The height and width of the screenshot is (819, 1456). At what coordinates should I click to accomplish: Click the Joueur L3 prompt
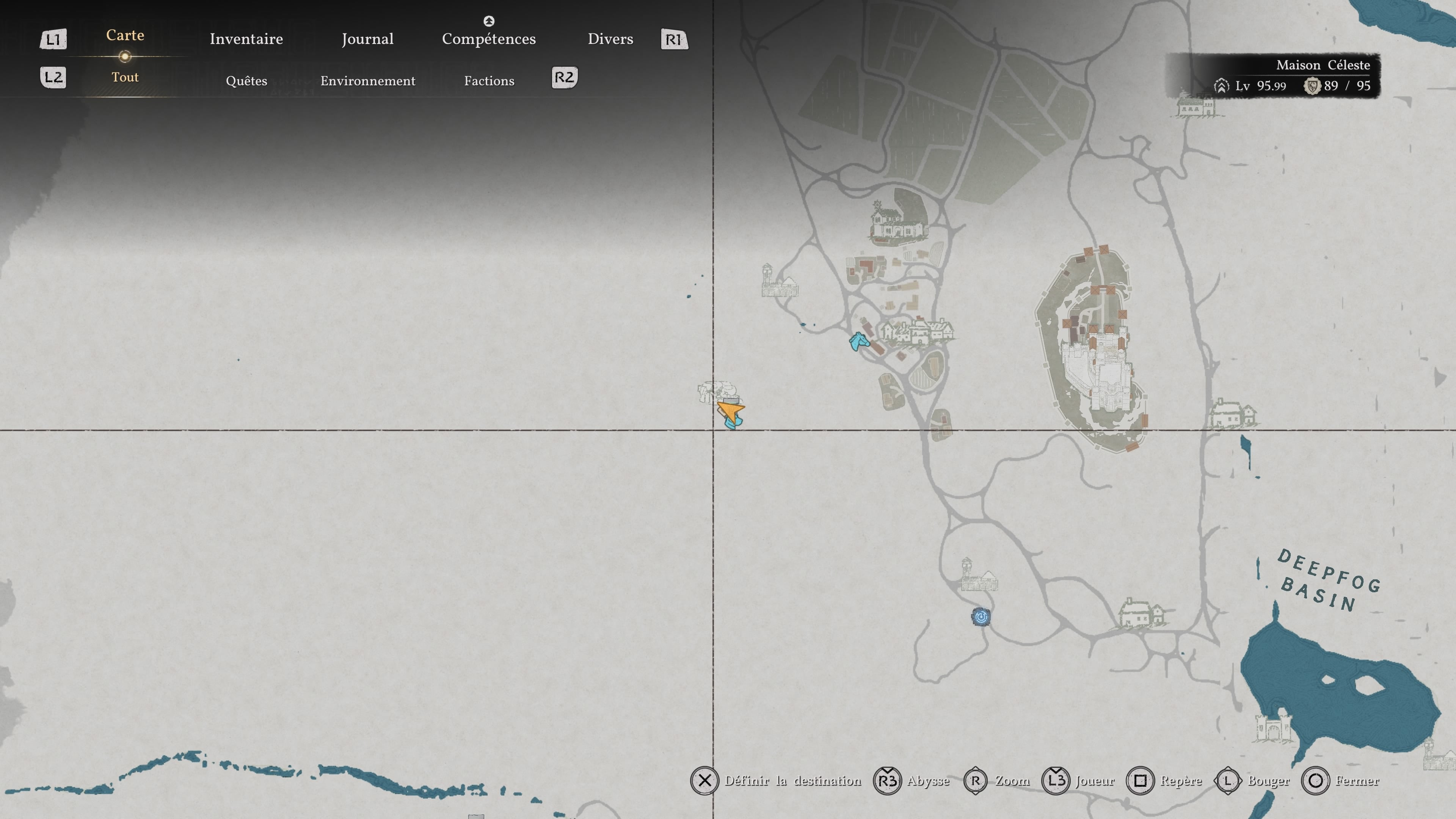click(1078, 781)
